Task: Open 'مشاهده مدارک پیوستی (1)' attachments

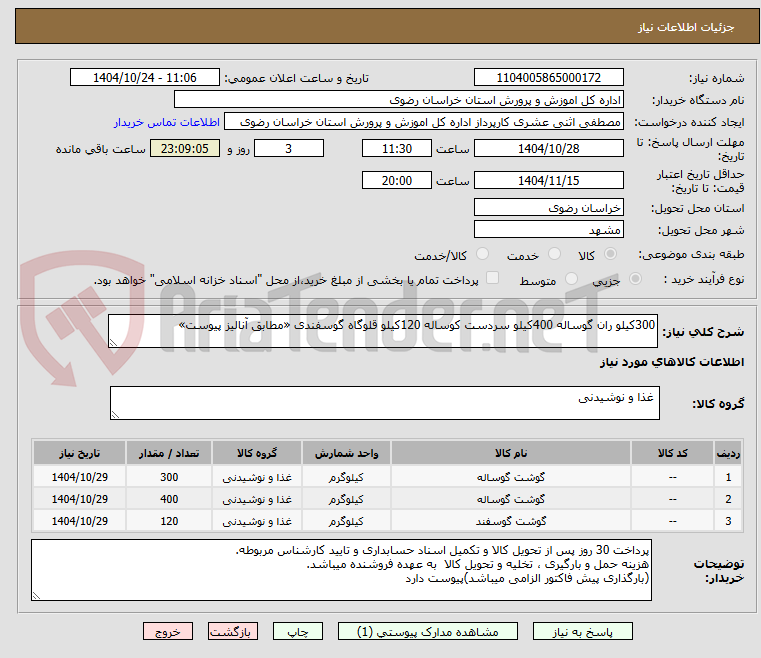Action: click(428, 631)
